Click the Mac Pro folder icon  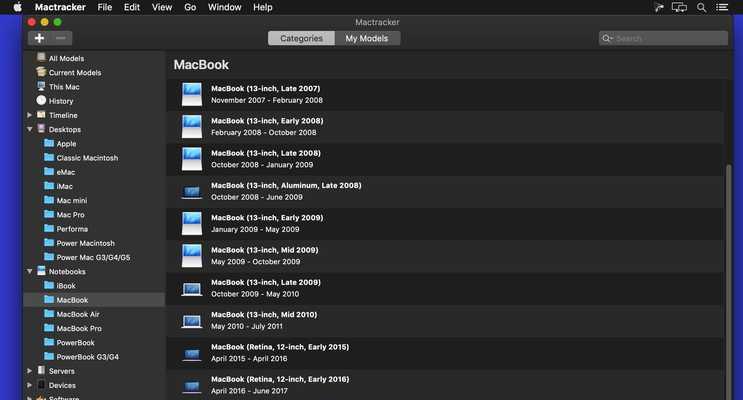[x=49, y=214]
